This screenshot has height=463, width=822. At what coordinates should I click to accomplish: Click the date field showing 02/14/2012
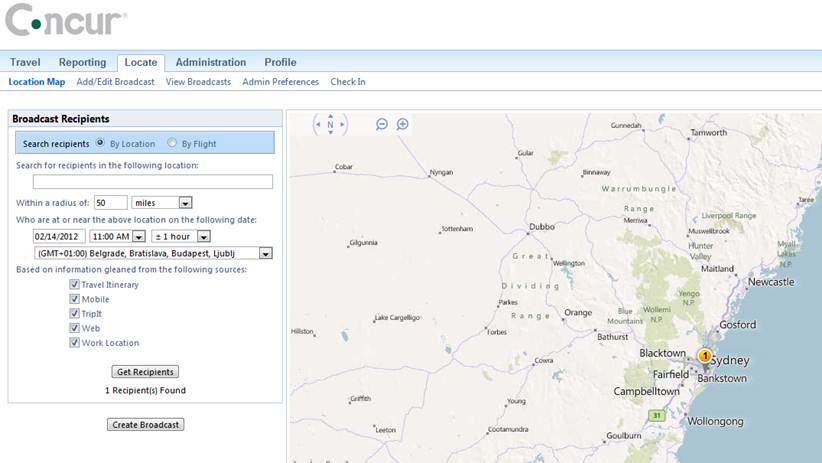pyautogui.click(x=59, y=236)
